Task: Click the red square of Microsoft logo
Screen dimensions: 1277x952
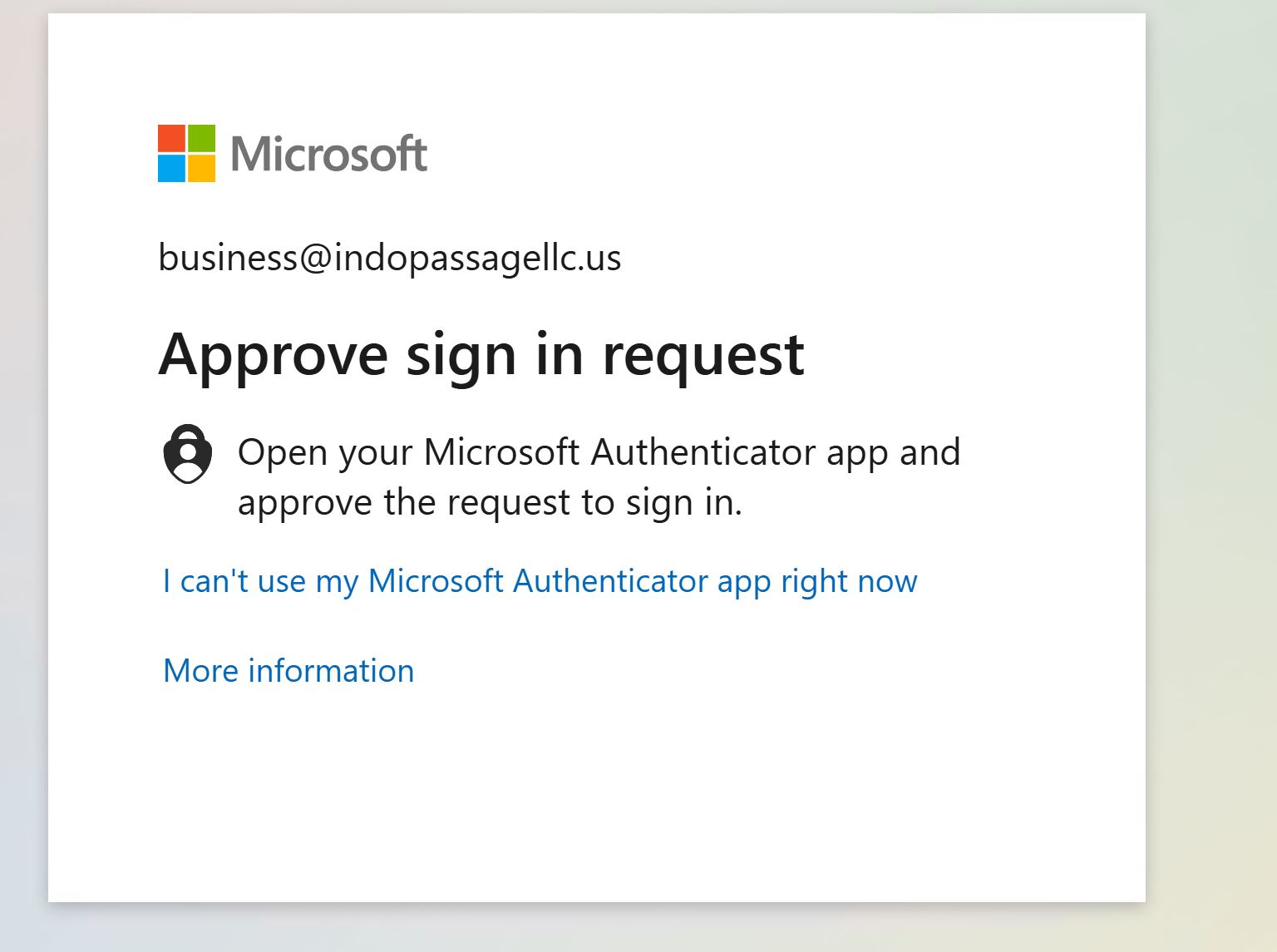Action: [171, 138]
